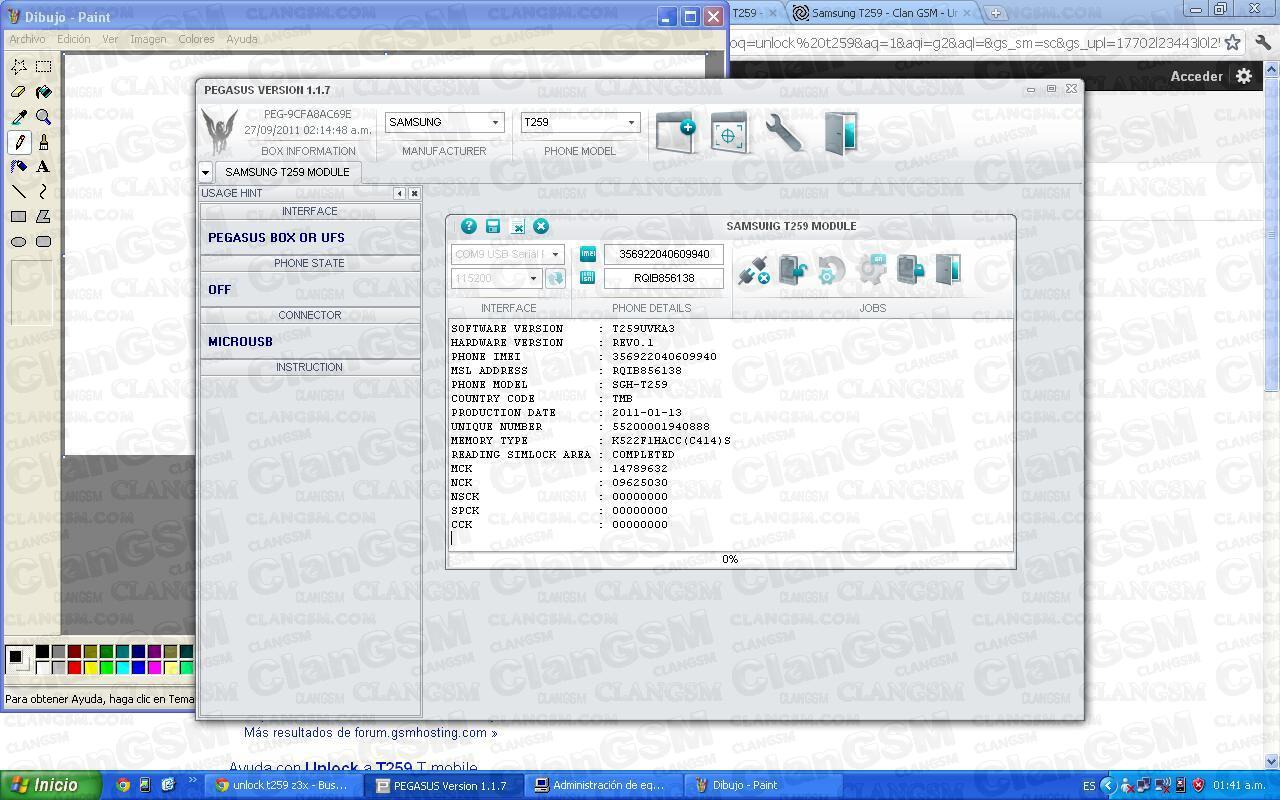Open the Imagen menu in Paint

click(x=148, y=39)
